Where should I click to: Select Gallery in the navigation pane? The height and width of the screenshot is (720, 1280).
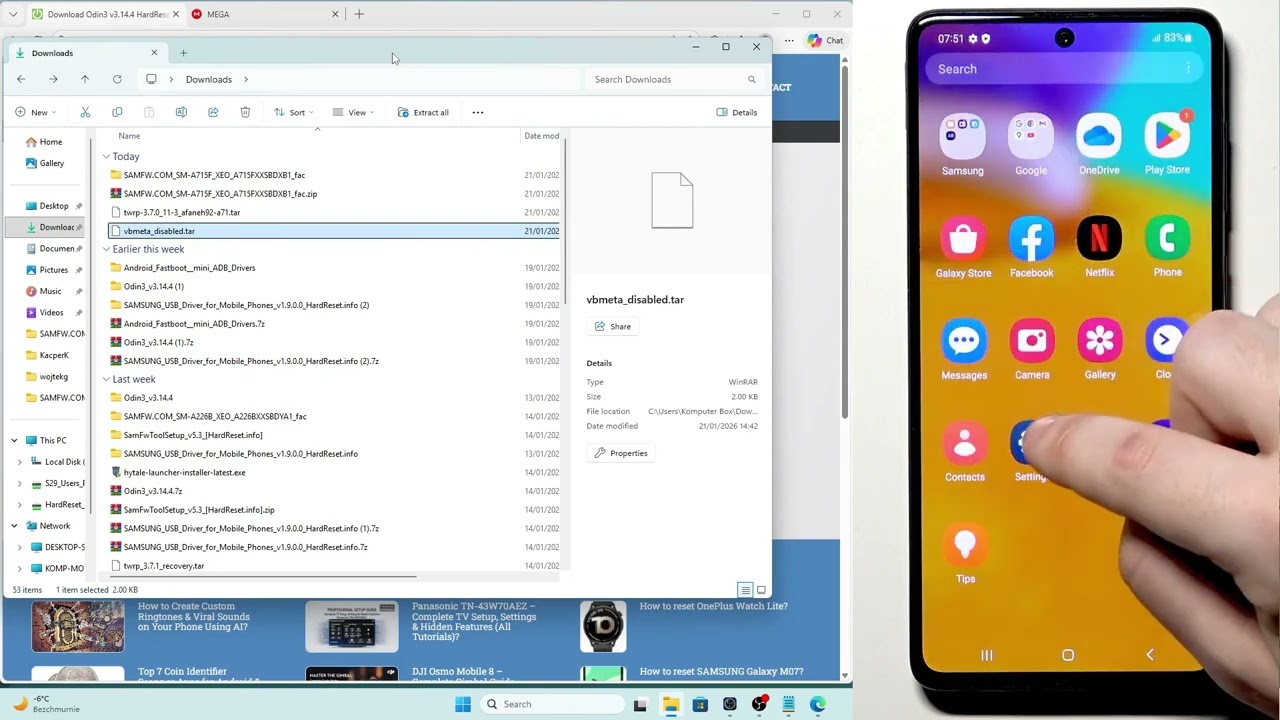click(45, 163)
